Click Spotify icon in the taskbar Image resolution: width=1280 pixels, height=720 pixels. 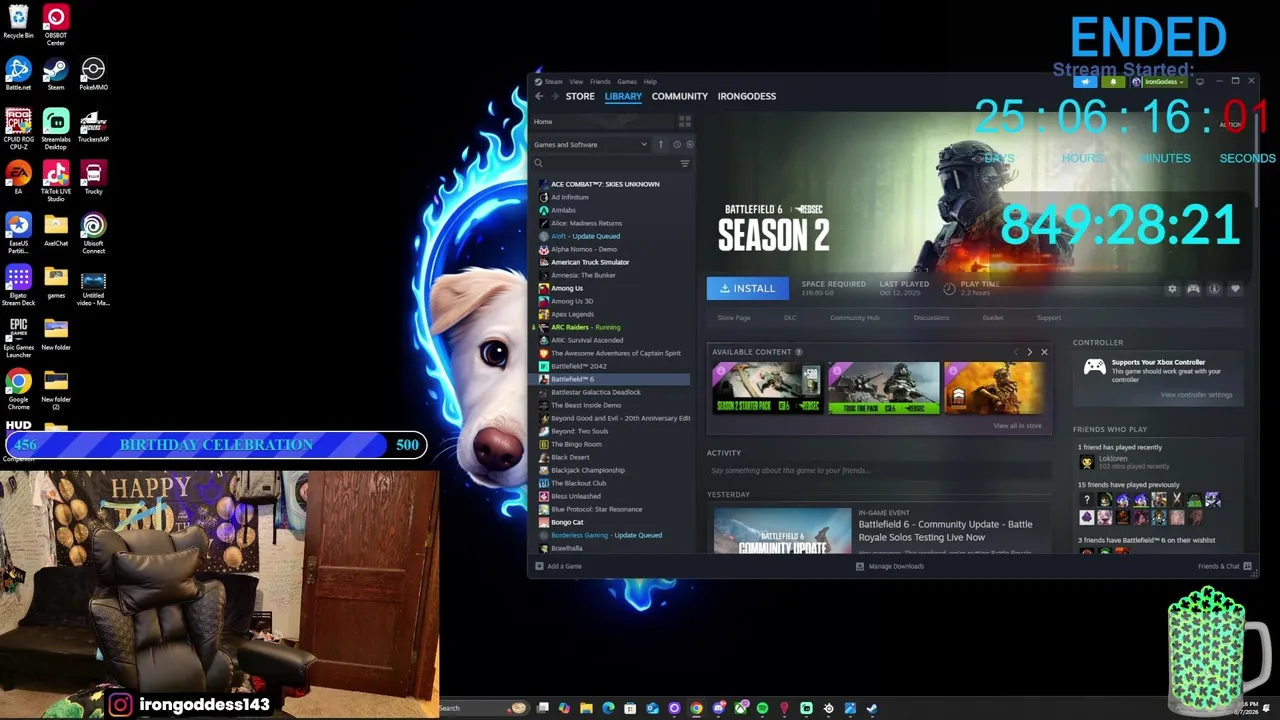click(x=762, y=708)
